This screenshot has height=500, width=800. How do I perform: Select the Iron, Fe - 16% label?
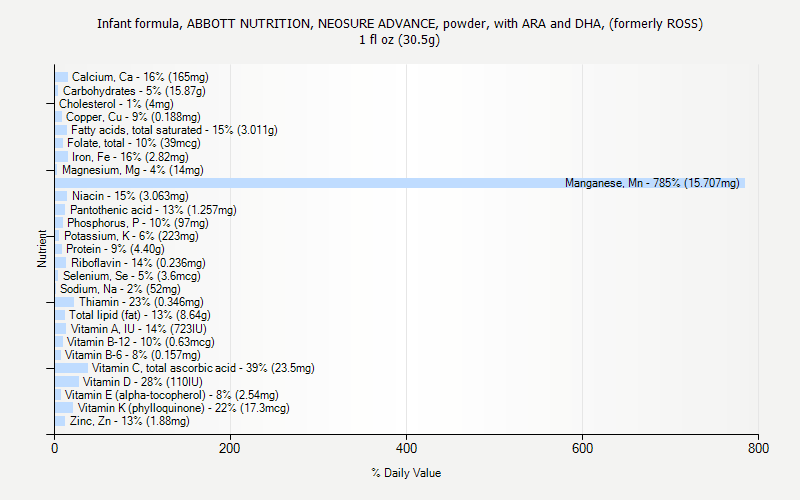point(130,157)
